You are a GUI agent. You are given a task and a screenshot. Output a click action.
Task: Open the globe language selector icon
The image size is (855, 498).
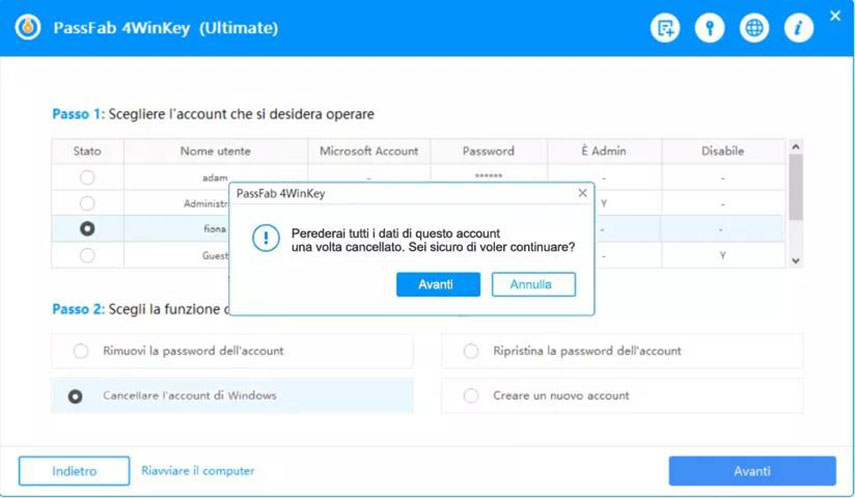tap(754, 28)
